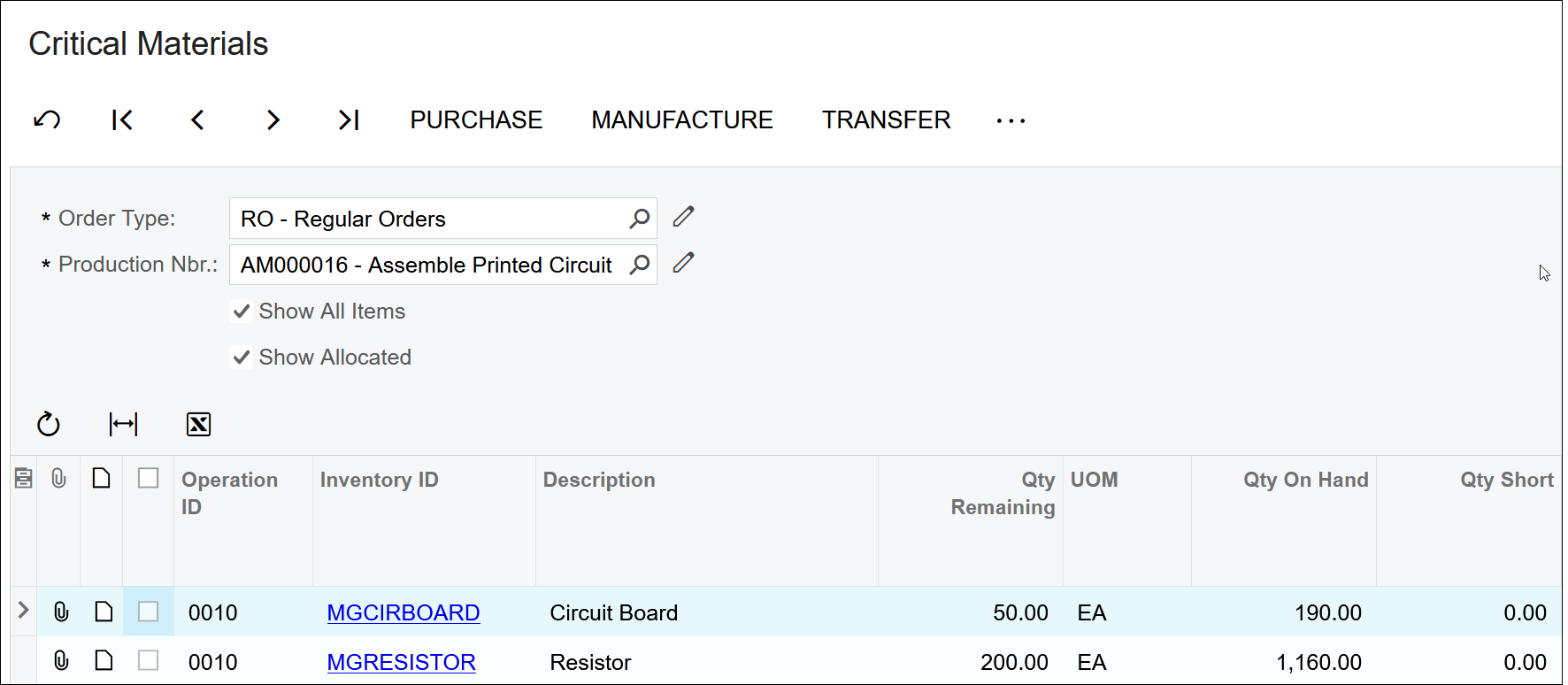Open the MGRESISTOR inventory link
Viewport: 1568px width, 685px height.
tap(401, 662)
